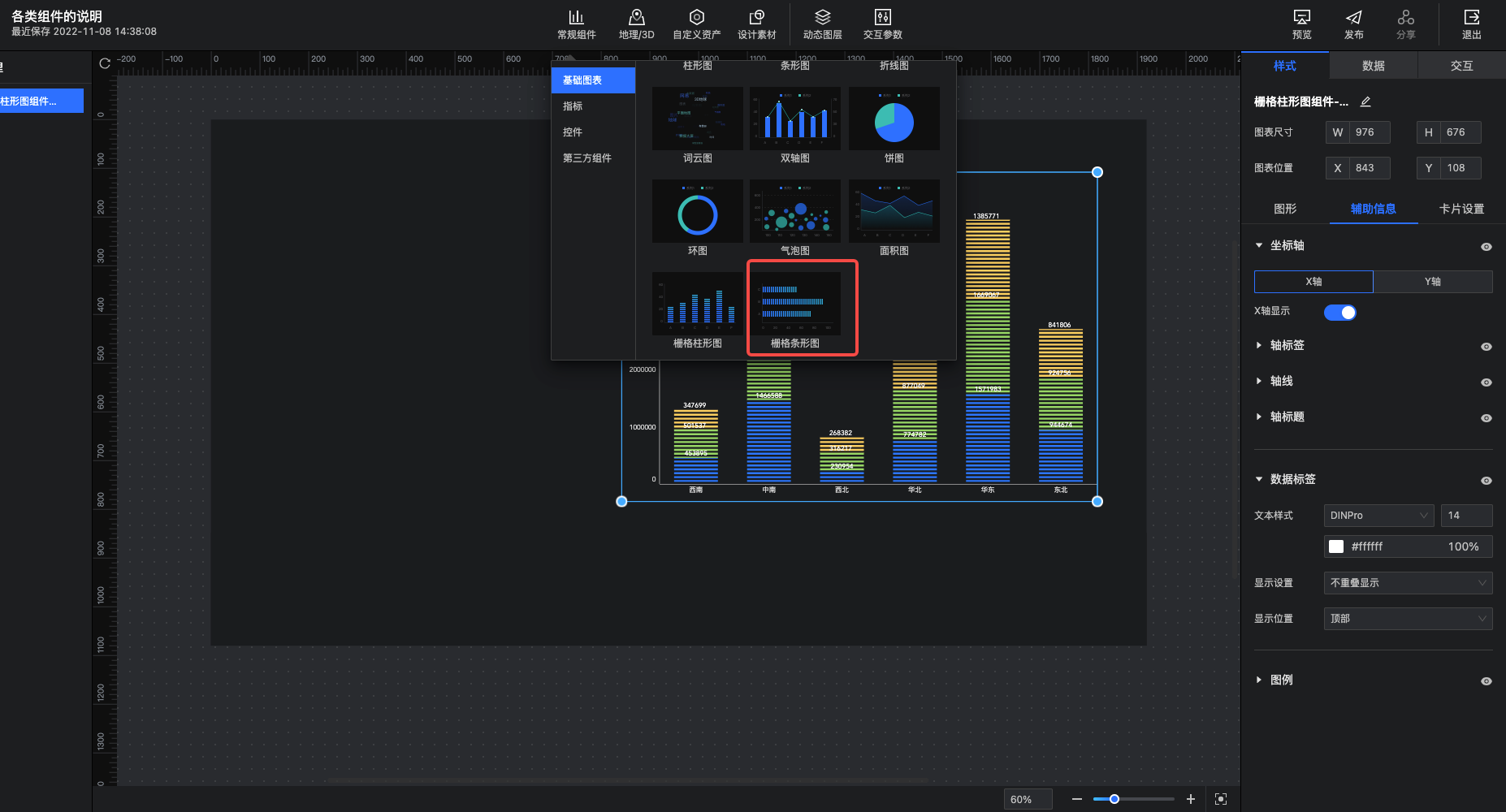
Task: Expand the 轴线 section
Action: coord(1259,381)
